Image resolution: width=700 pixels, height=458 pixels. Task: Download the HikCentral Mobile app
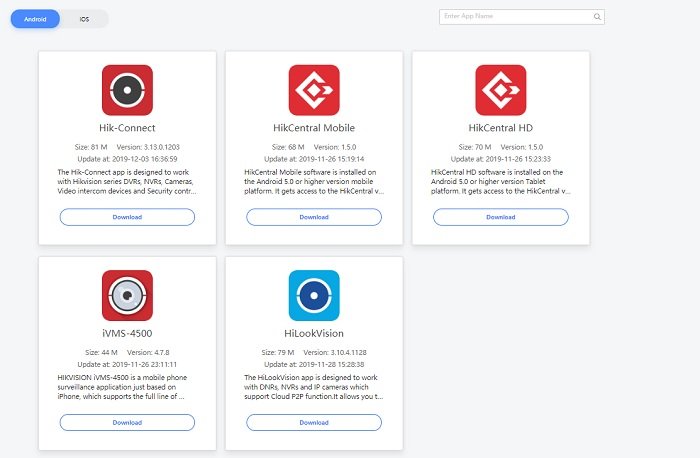pyautogui.click(x=314, y=217)
